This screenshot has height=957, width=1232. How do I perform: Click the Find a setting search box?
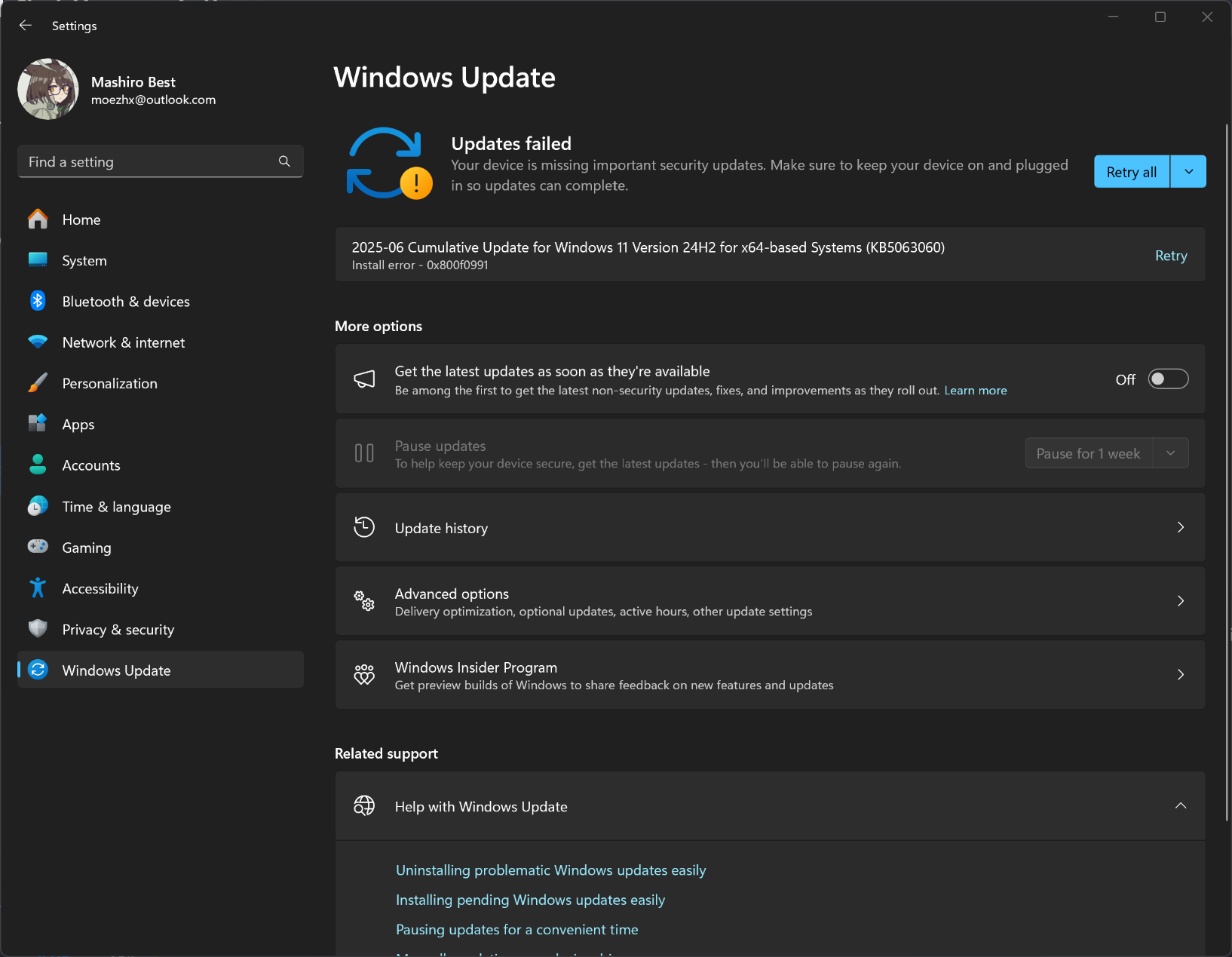160,161
